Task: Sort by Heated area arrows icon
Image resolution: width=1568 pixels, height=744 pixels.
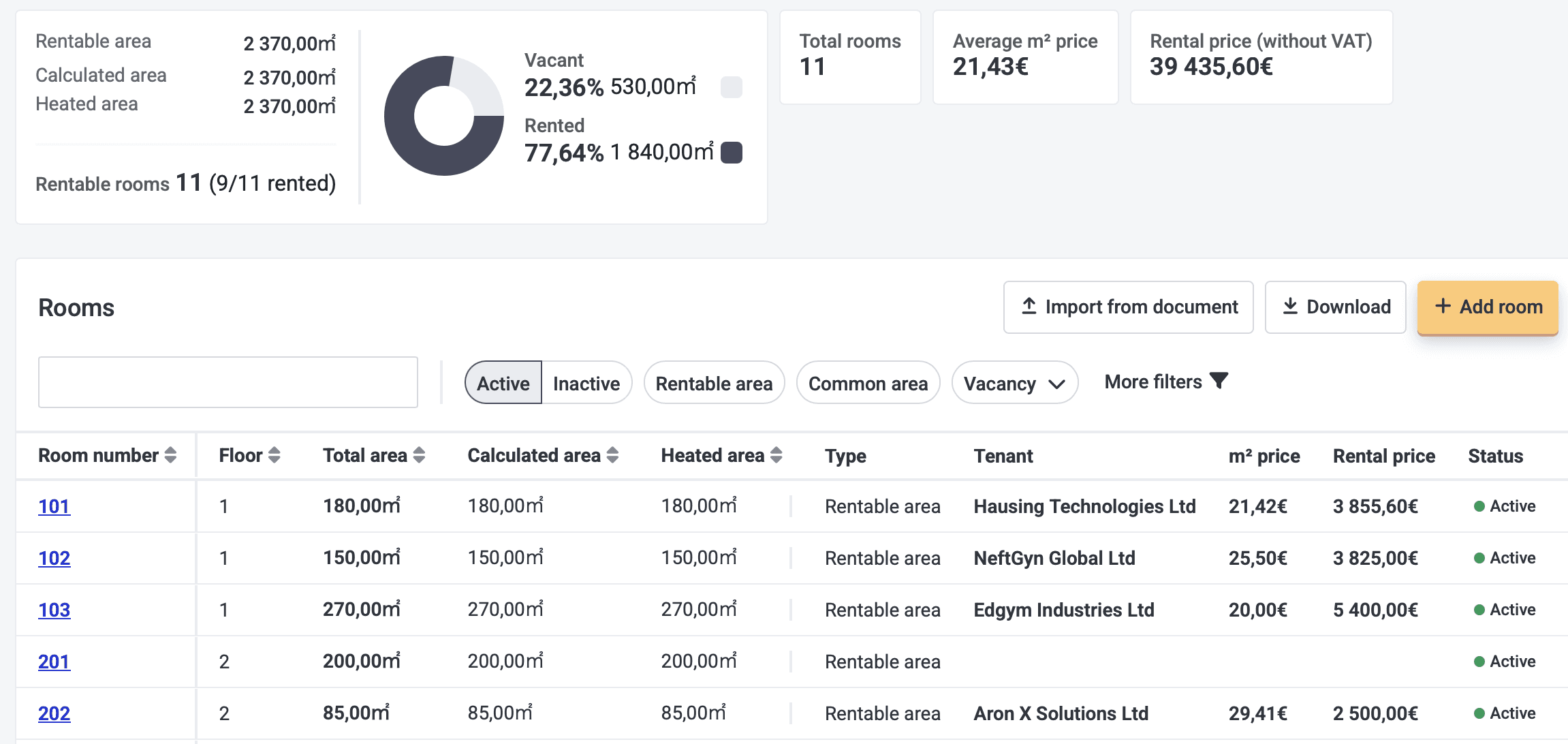Action: pos(776,455)
